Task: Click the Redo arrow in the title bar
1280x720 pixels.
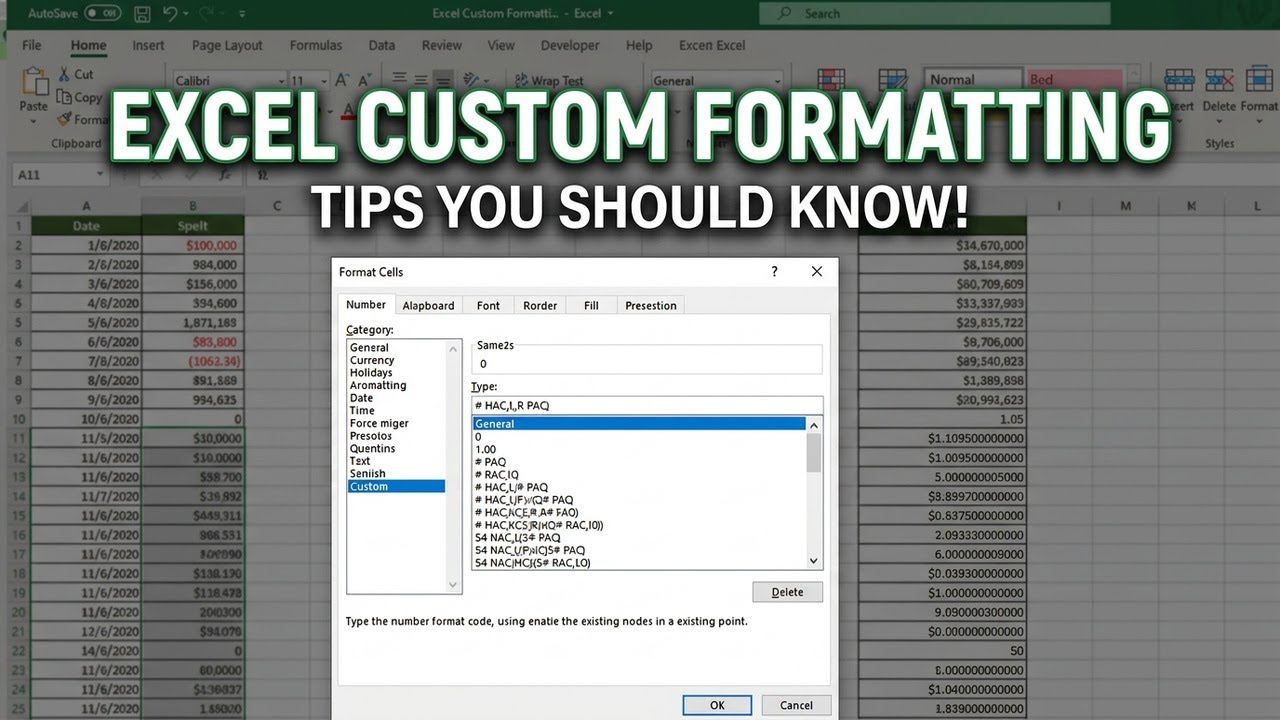Action: point(204,14)
